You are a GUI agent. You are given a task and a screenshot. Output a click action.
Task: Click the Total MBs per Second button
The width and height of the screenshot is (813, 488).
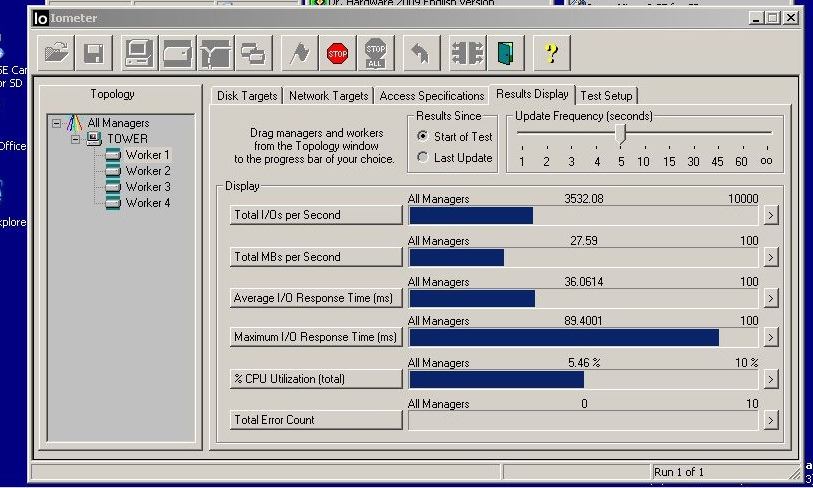point(316,257)
